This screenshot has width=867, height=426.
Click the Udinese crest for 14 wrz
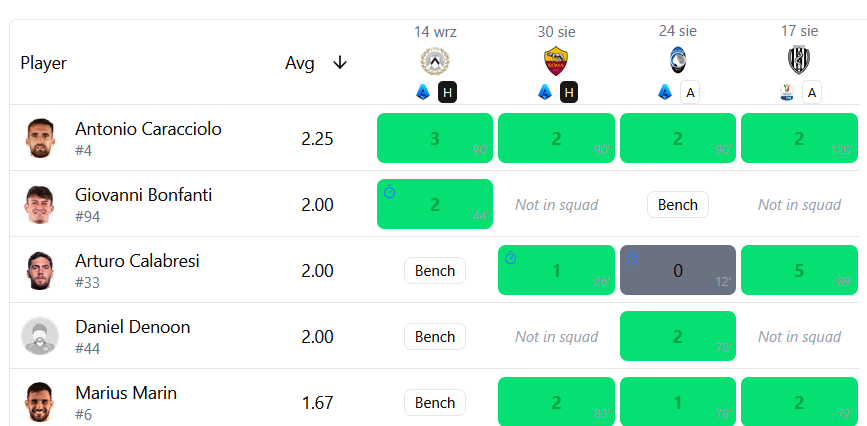(435, 61)
